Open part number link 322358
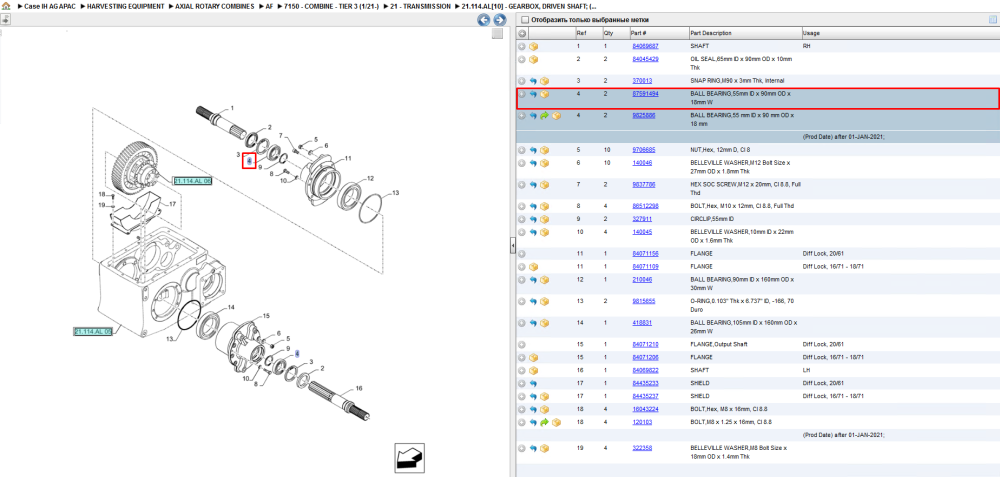This screenshot has height=477, width=1000. [x=642, y=448]
